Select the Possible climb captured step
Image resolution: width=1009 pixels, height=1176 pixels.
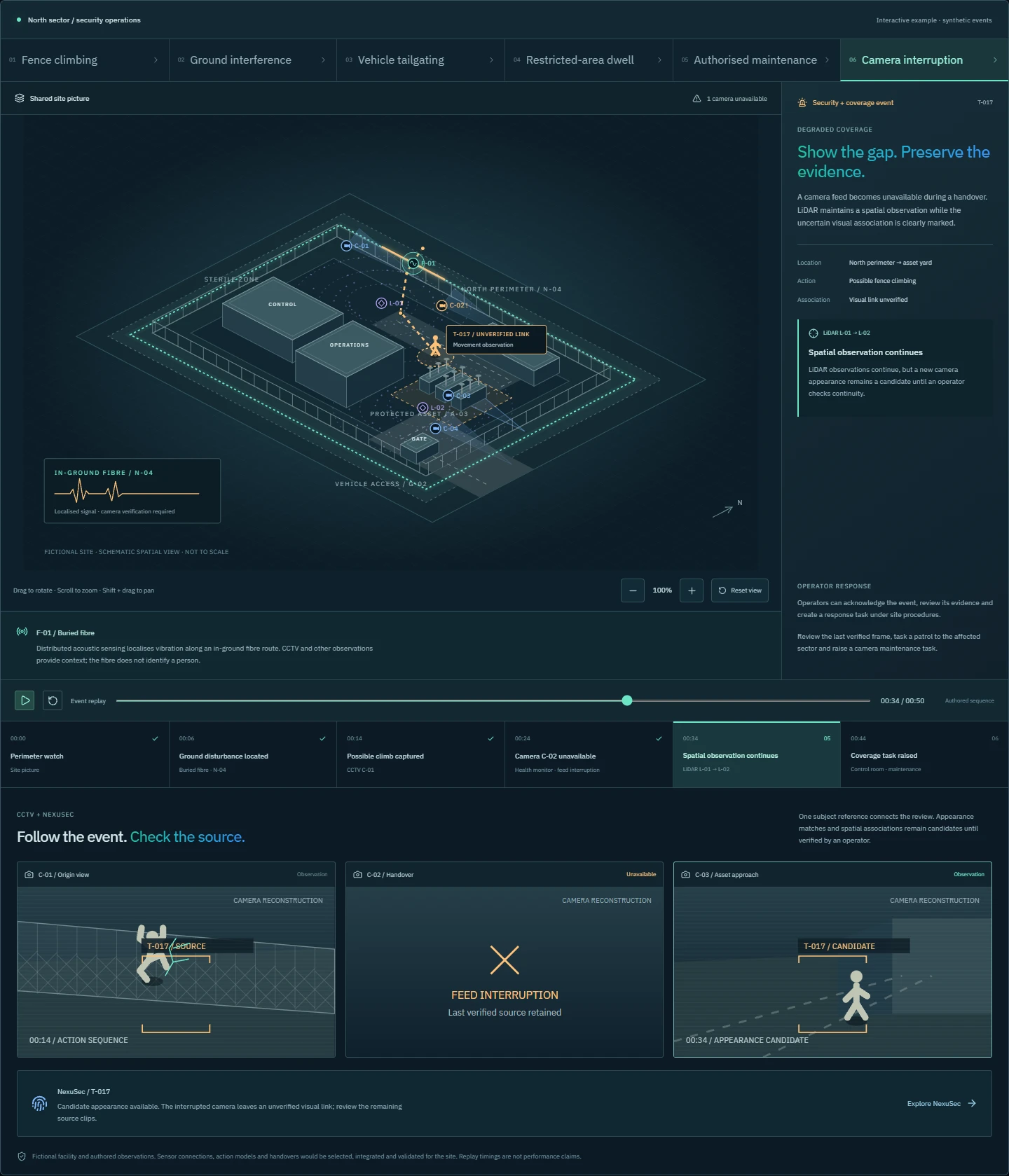421,754
